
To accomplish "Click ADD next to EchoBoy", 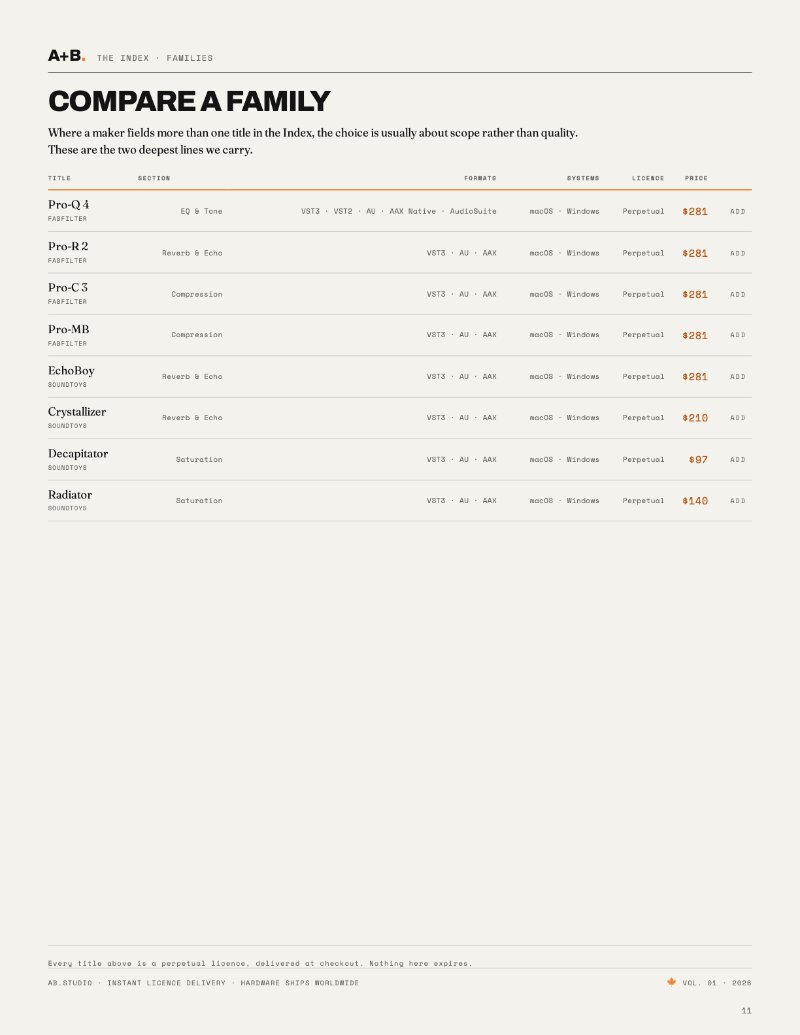I will pyautogui.click(x=737, y=377).
